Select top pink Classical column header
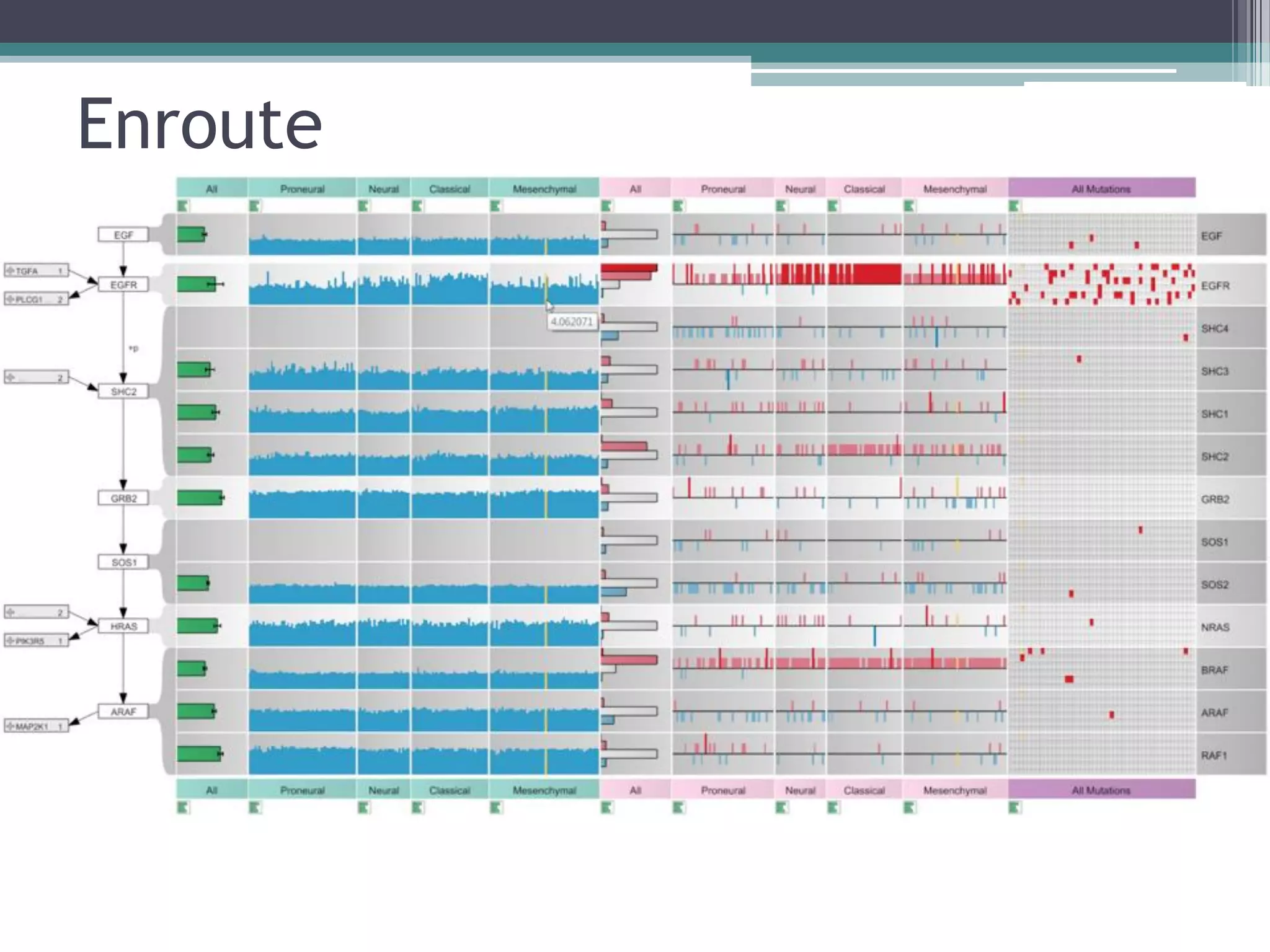The height and width of the screenshot is (952, 1270). coord(864,188)
